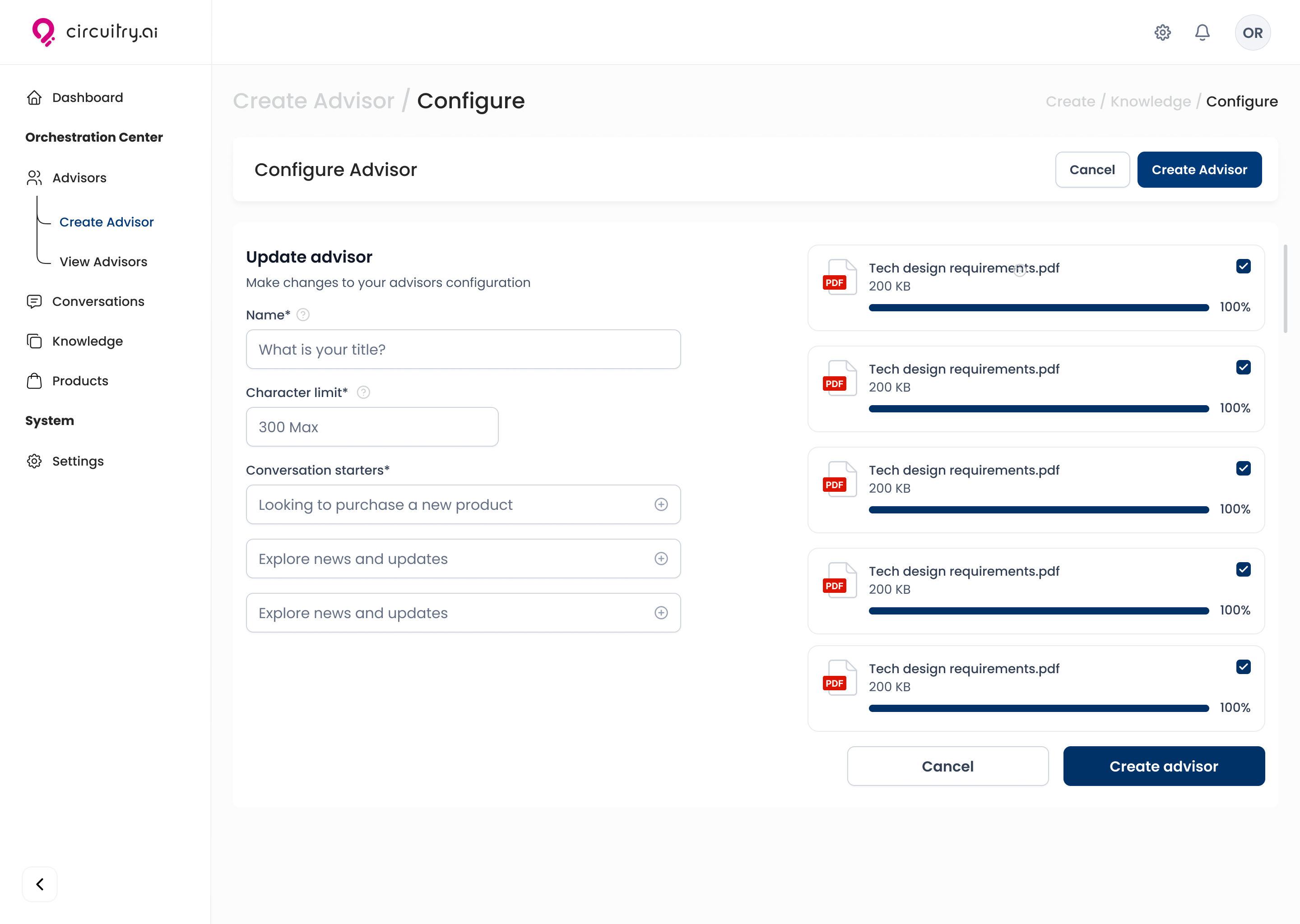This screenshot has height=924, width=1300.
Task: Focus the 'What is your title?' field
Action: pyautogui.click(x=463, y=349)
